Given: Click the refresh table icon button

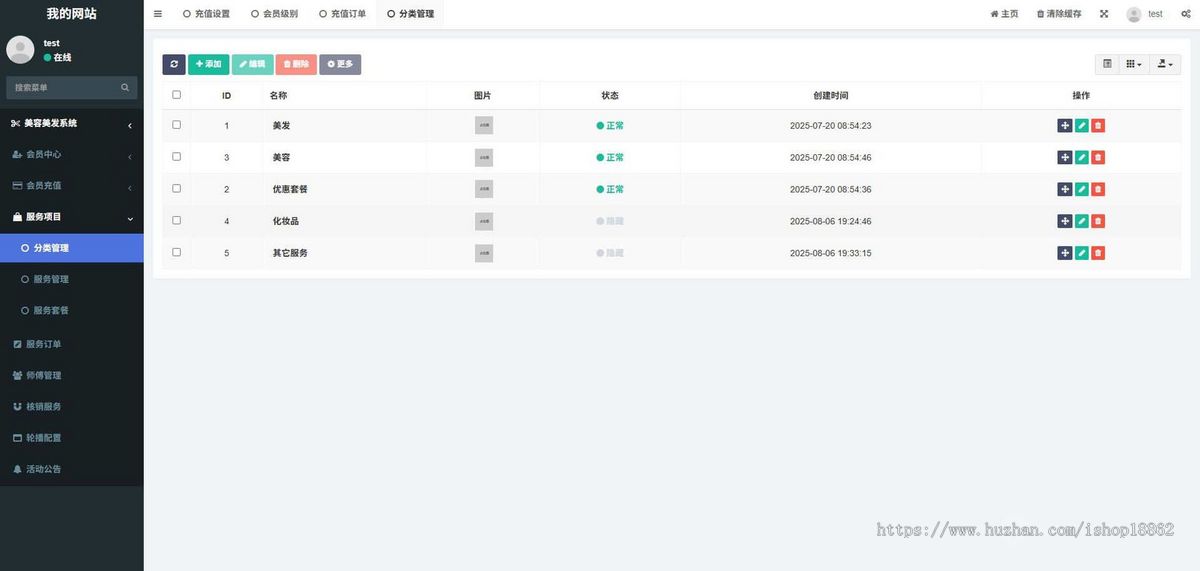Looking at the screenshot, I should pos(174,64).
